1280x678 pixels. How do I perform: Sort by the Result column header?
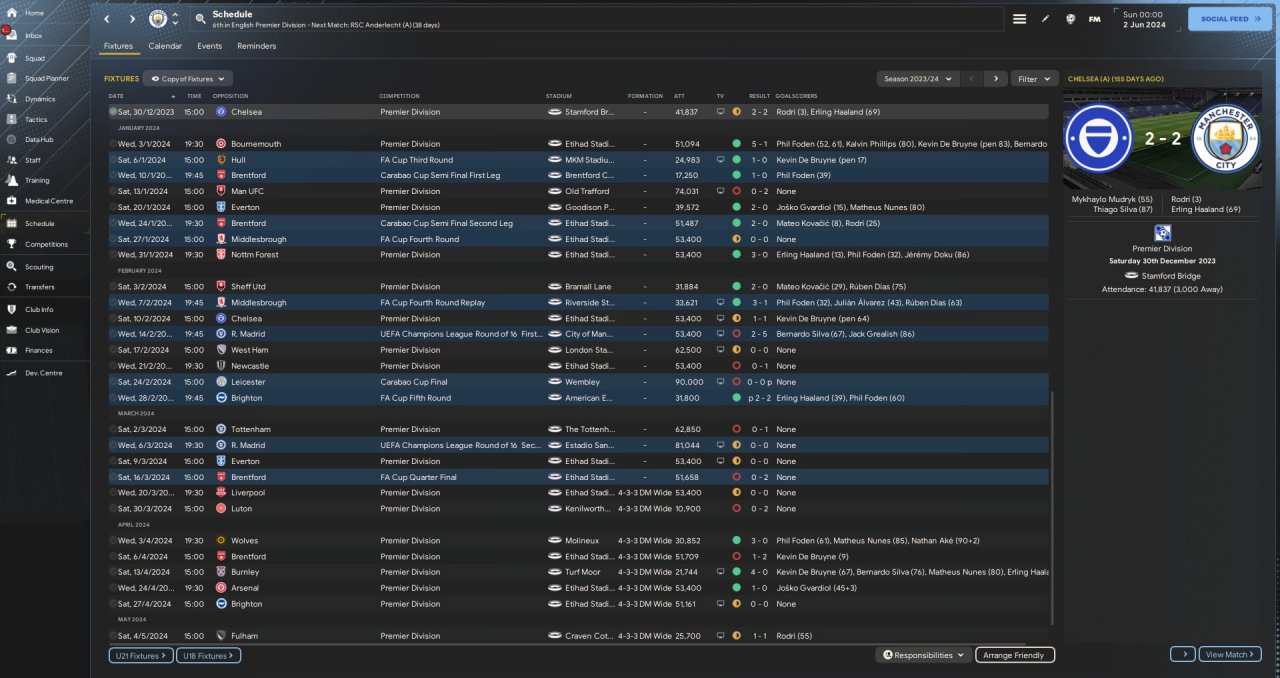point(760,96)
